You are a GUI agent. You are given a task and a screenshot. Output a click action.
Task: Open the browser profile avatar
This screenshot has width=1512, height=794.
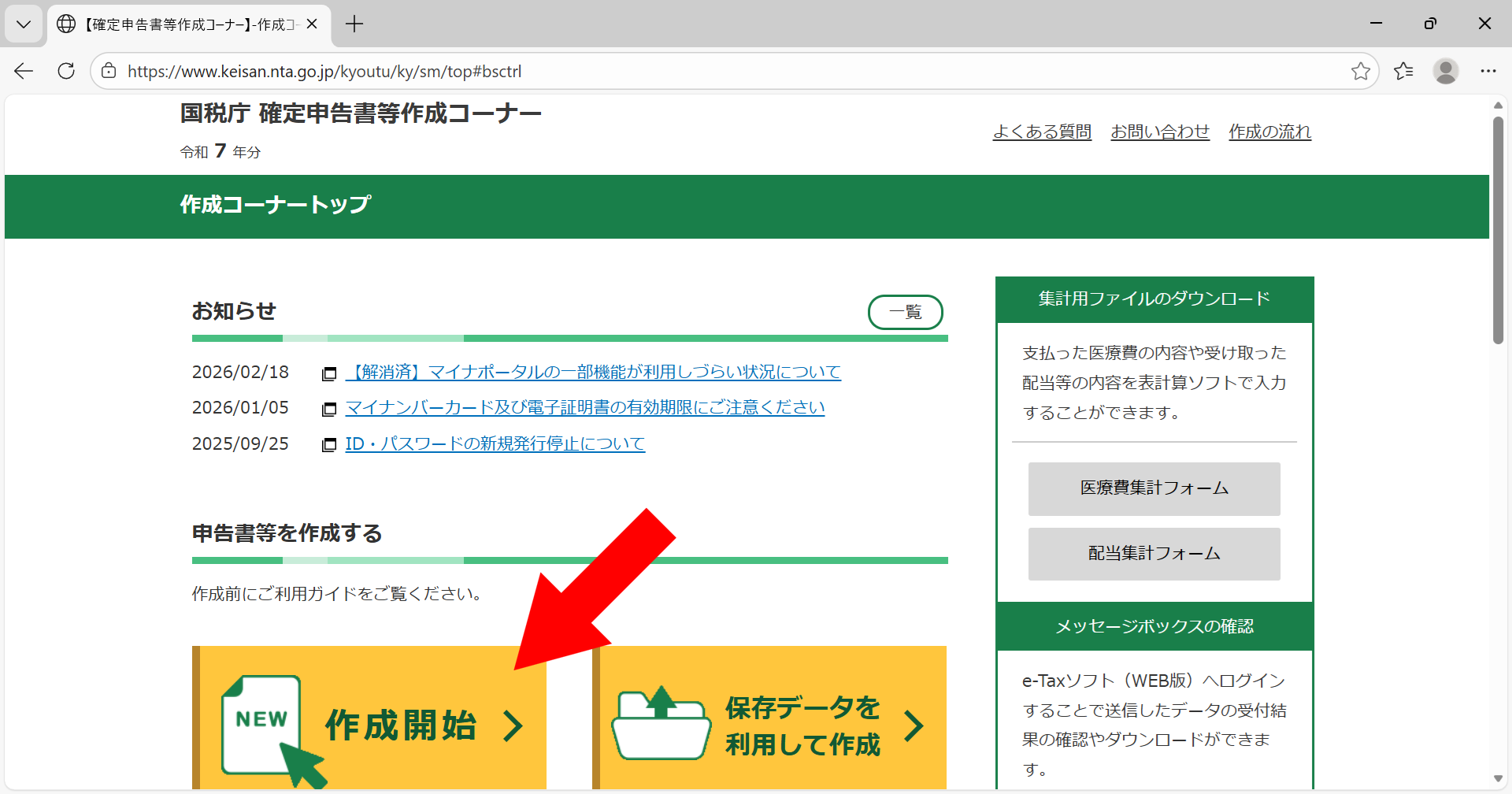click(1445, 71)
